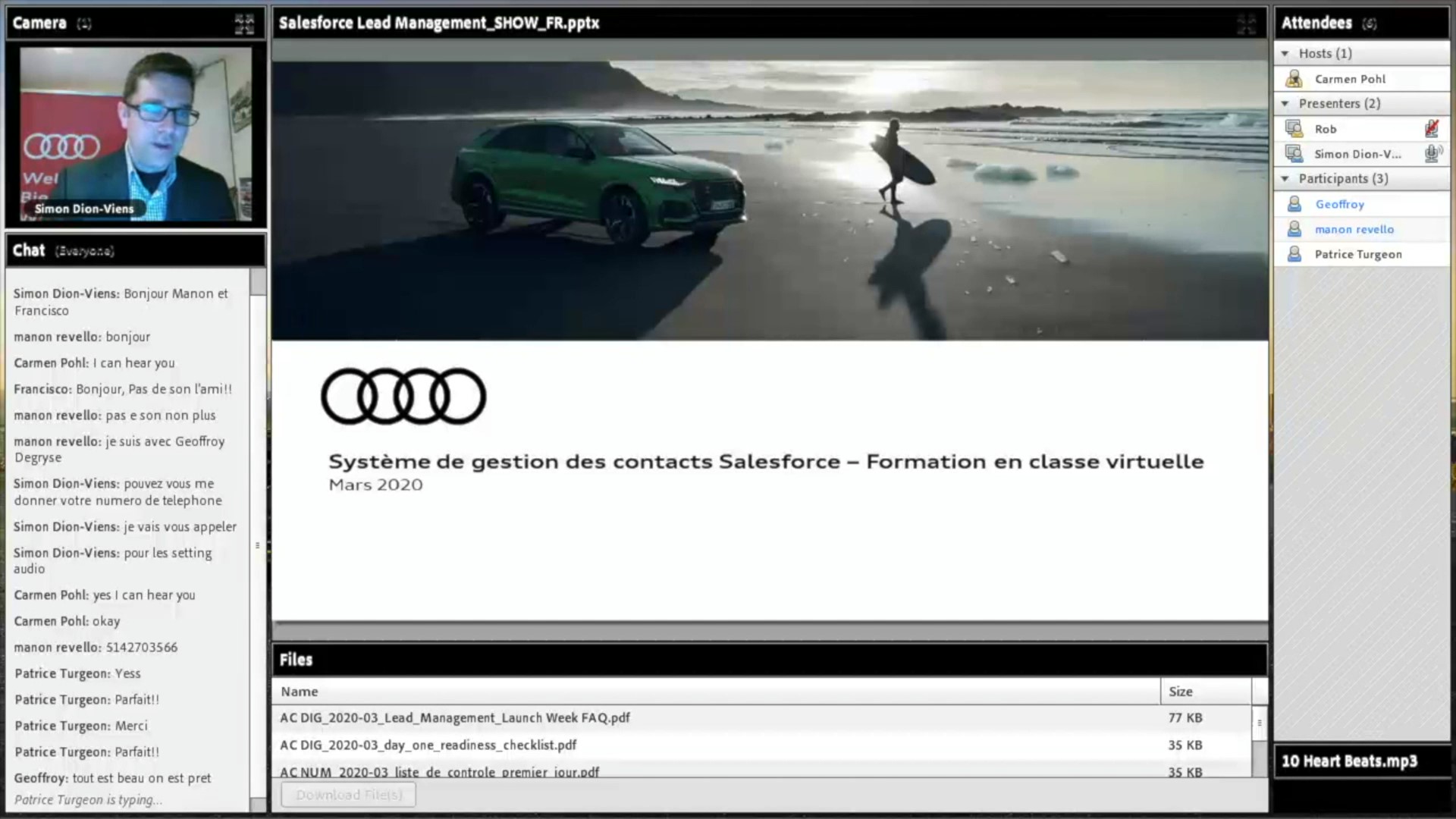This screenshot has width=1456, height=819.
Task: Collapse the Hosts (1) group
Action: (x=1285, y=54)
